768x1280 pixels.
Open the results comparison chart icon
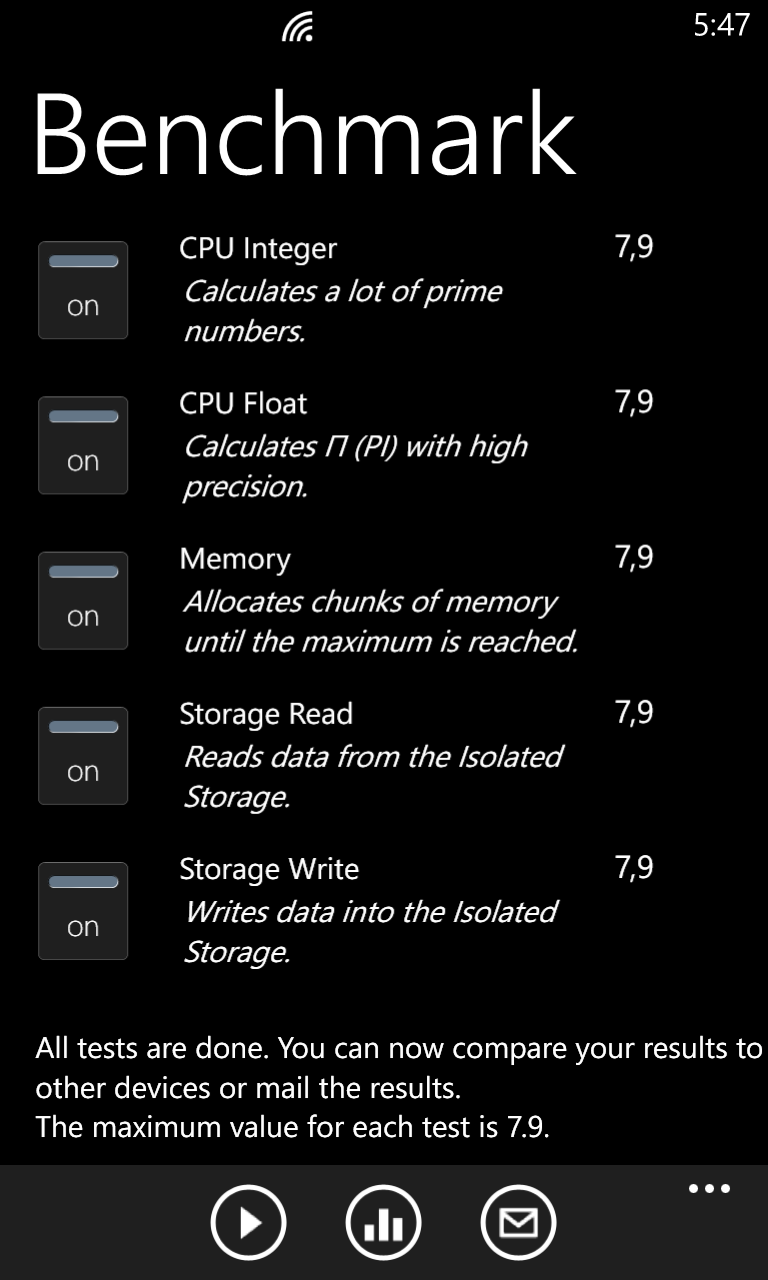click(x=383, y=1222)
